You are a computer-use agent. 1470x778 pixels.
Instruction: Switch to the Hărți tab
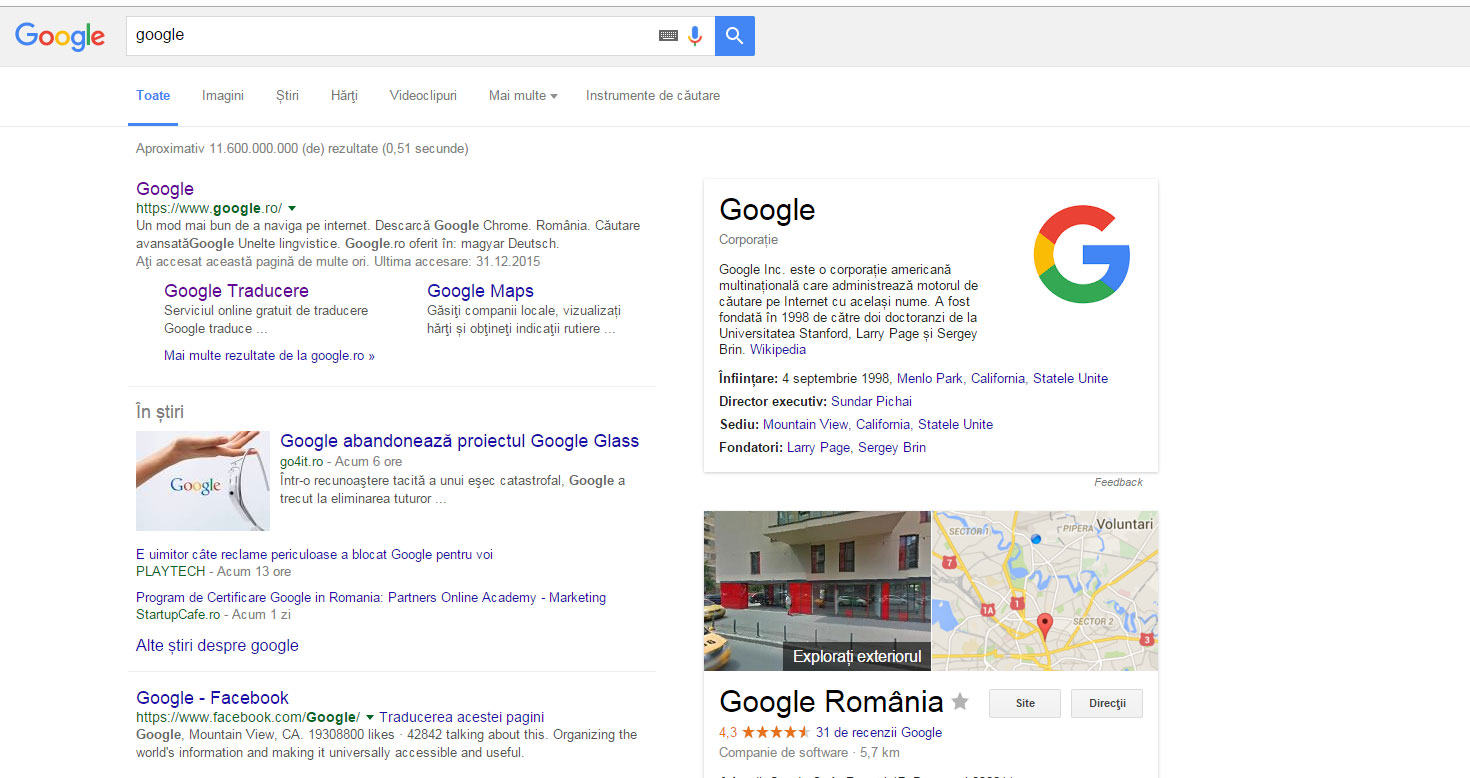pos(344,95)
